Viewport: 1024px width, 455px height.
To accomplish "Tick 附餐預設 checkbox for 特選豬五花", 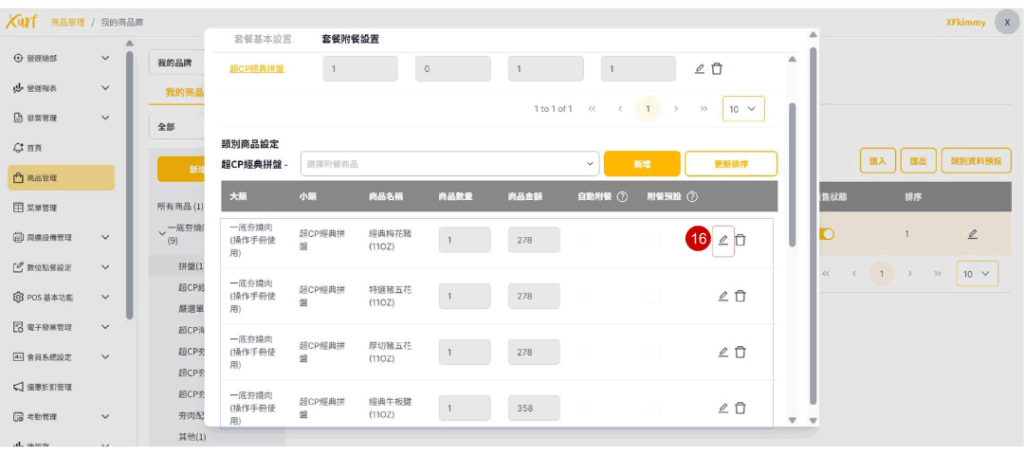I will [653, 296].
